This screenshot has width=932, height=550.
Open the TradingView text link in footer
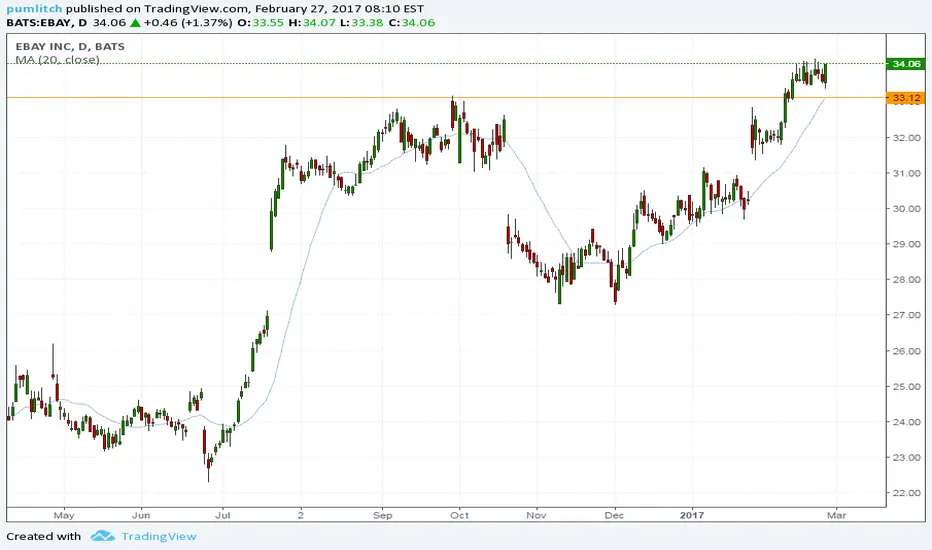(159, 536)
